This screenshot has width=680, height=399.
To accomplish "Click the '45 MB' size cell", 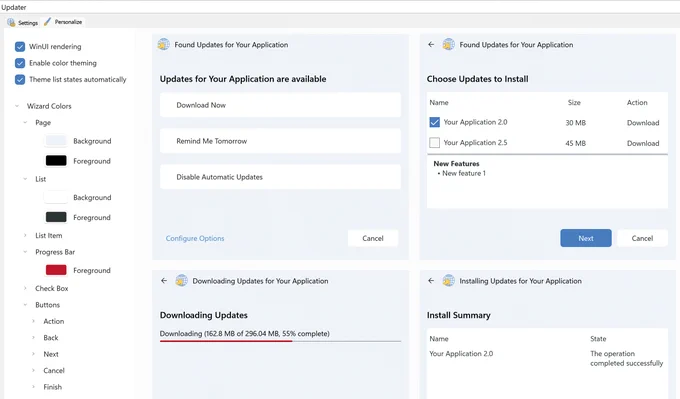I will click(575, 143).
